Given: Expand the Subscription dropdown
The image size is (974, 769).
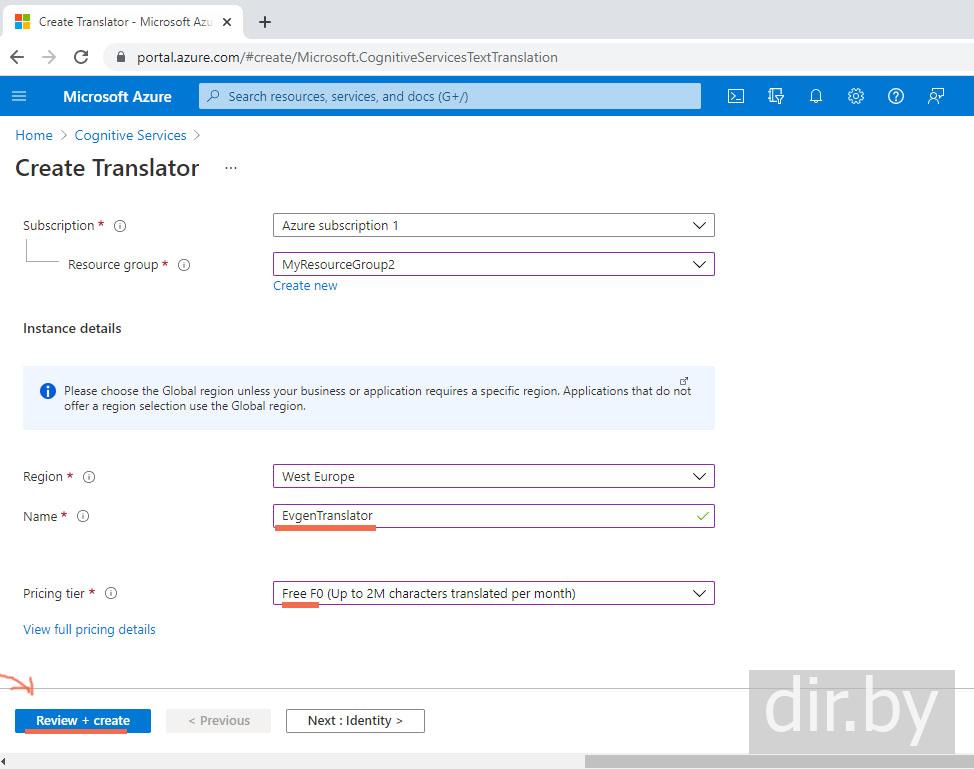Looking at the screenshot, I should [x=494, y=225].
